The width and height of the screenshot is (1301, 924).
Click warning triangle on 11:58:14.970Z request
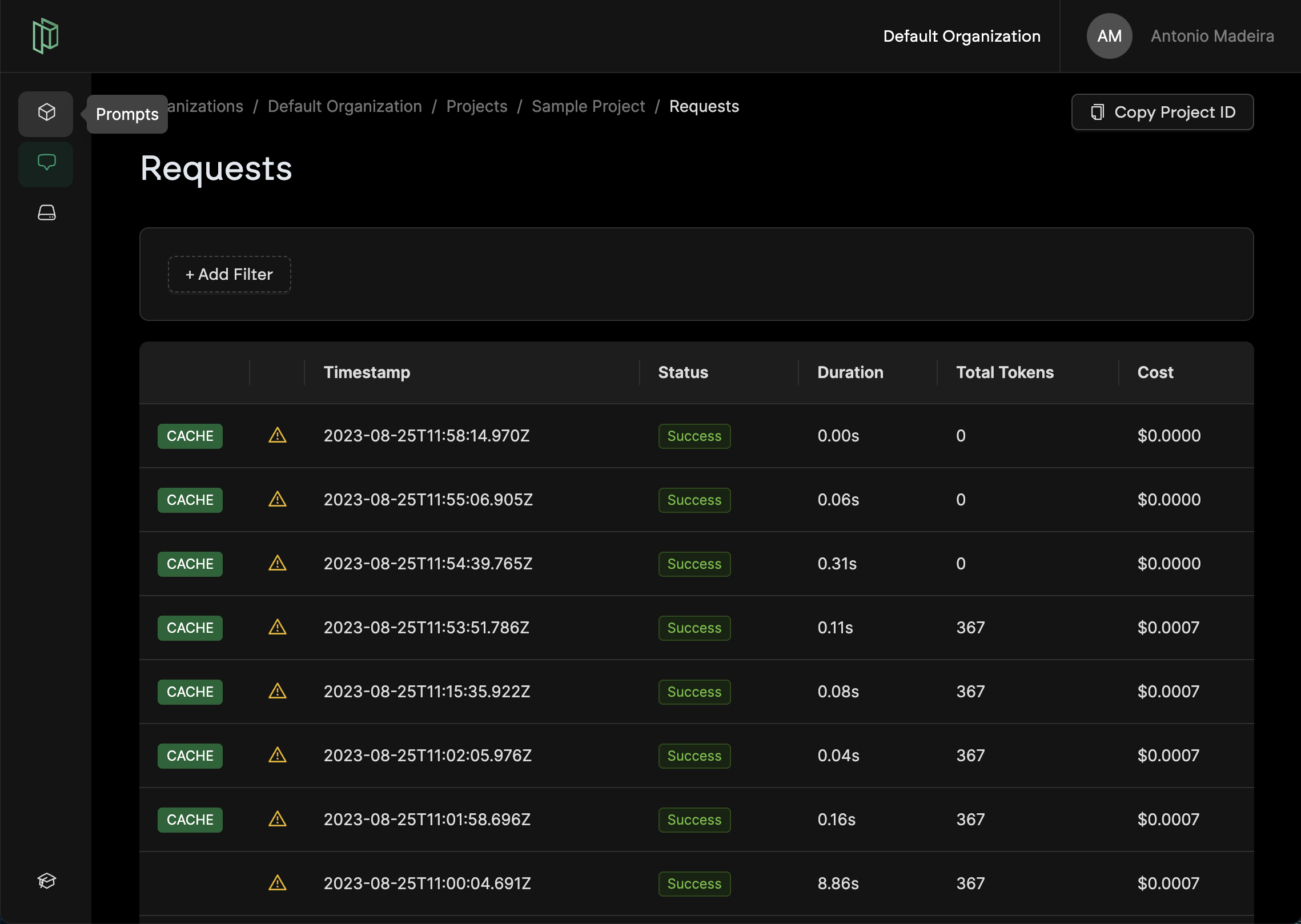click(x=278, y=436)
